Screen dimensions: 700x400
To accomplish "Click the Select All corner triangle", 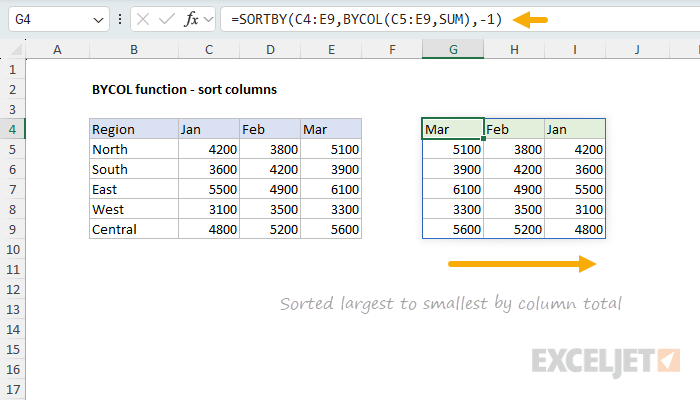I will (x=16, y=49).
